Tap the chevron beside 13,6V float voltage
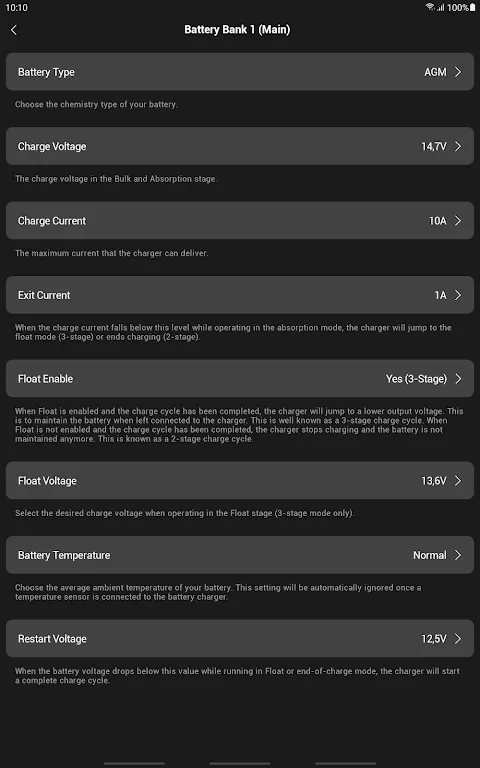Screen dimensions: 480x768 tap(458, 481)
